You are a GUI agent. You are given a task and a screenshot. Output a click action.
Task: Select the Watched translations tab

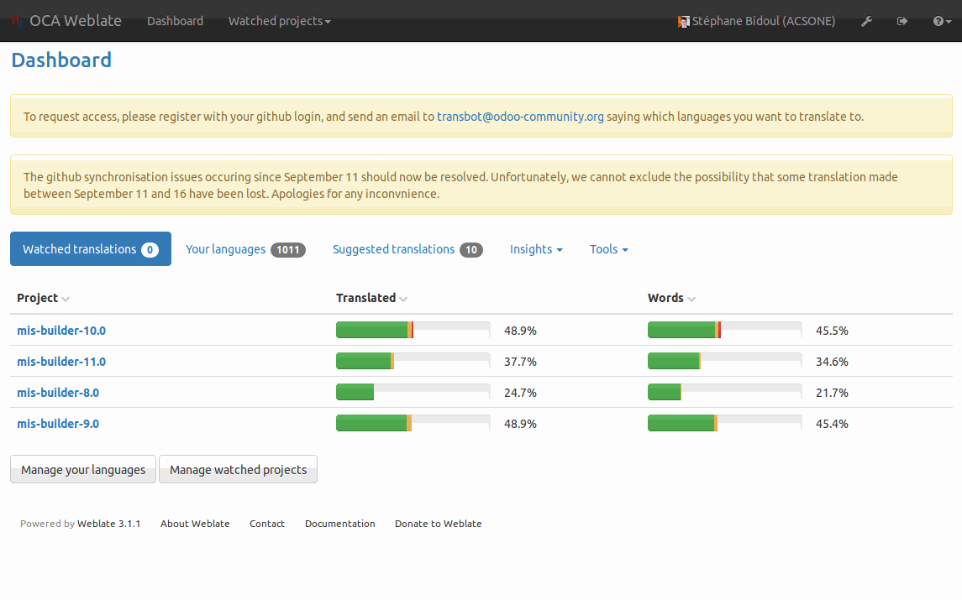click(90, 249)
